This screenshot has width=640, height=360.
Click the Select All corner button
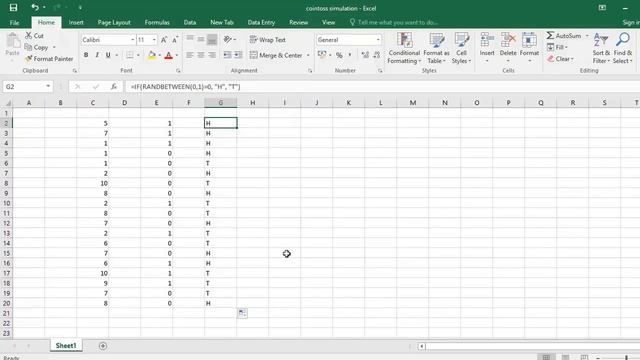coord(7,103)
